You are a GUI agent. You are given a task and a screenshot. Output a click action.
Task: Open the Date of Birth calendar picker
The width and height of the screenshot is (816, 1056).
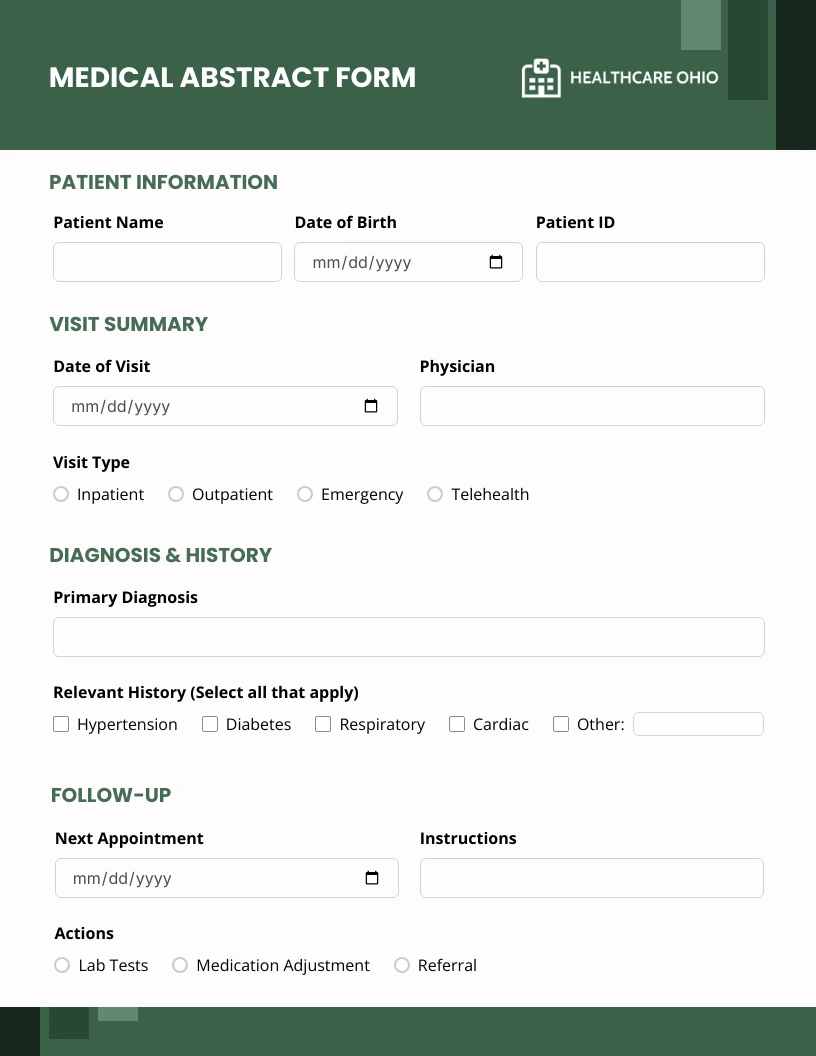[495, 261]
